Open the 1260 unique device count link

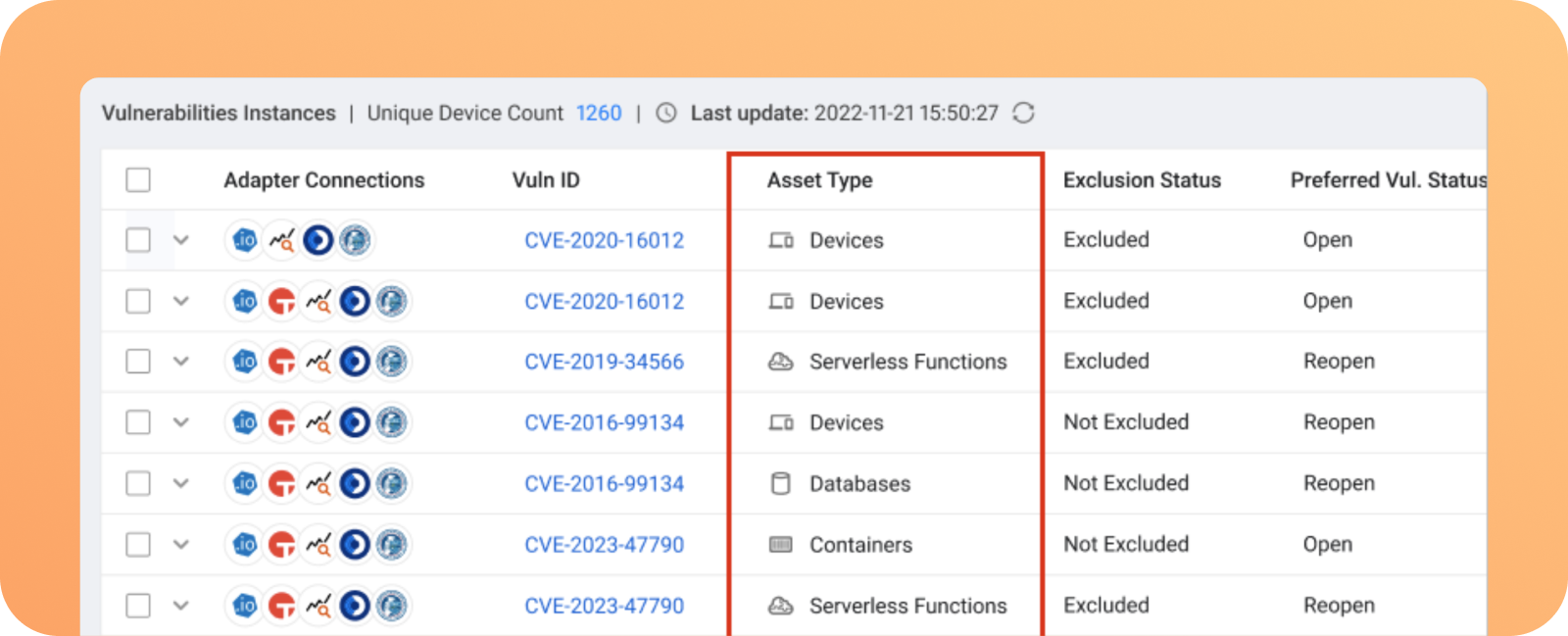(x=599, y=113)
